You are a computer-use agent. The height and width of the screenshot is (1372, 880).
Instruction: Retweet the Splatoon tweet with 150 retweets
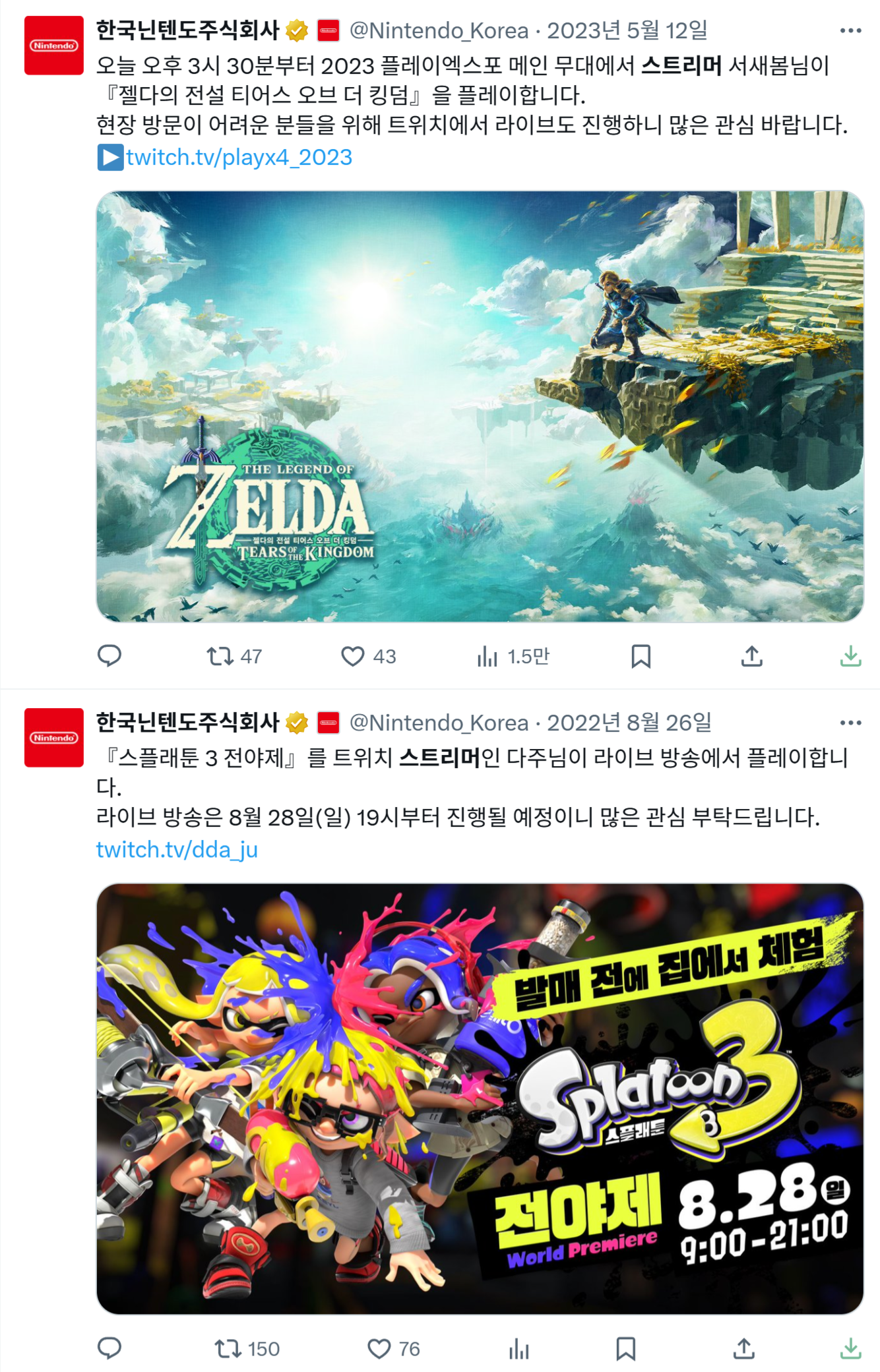click(247, 1348)
